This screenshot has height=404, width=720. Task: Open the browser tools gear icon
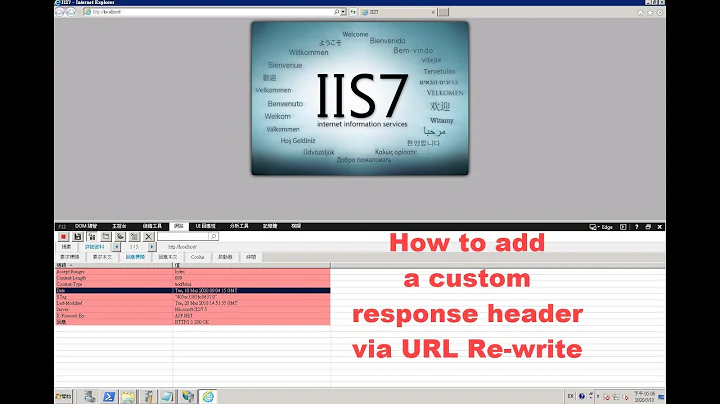[659, 12]
